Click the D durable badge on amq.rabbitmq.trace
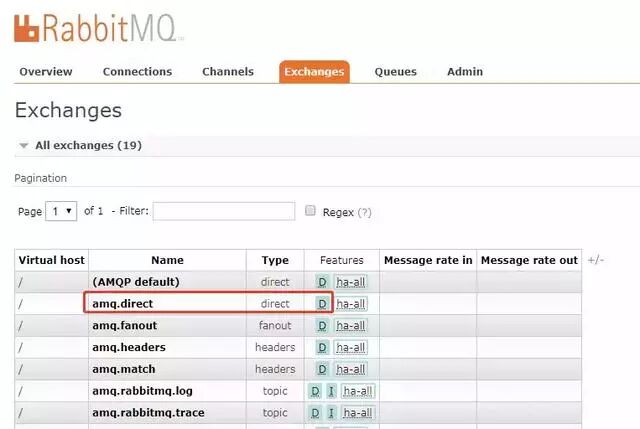The image size is (640, 429). click(315, 413)
